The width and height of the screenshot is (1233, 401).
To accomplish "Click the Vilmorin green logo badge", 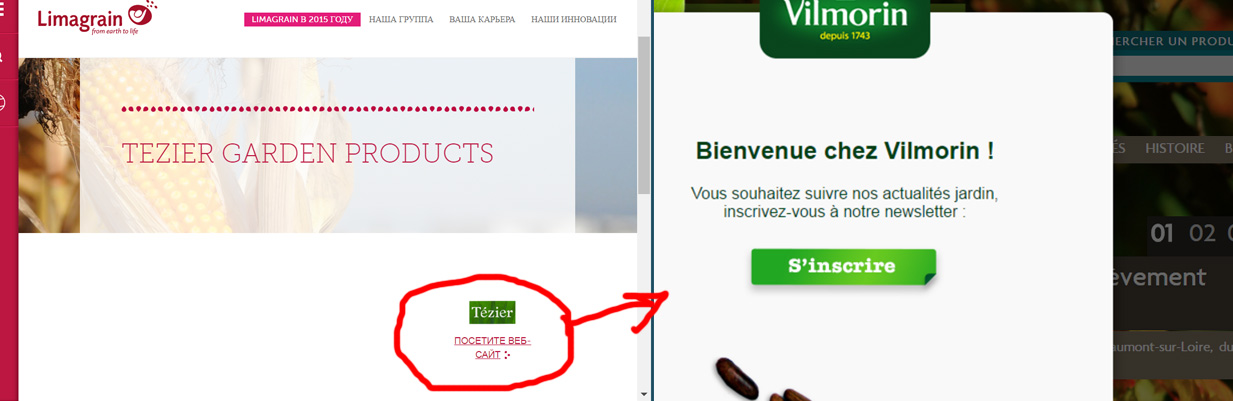I will click(x=845, y=28).
